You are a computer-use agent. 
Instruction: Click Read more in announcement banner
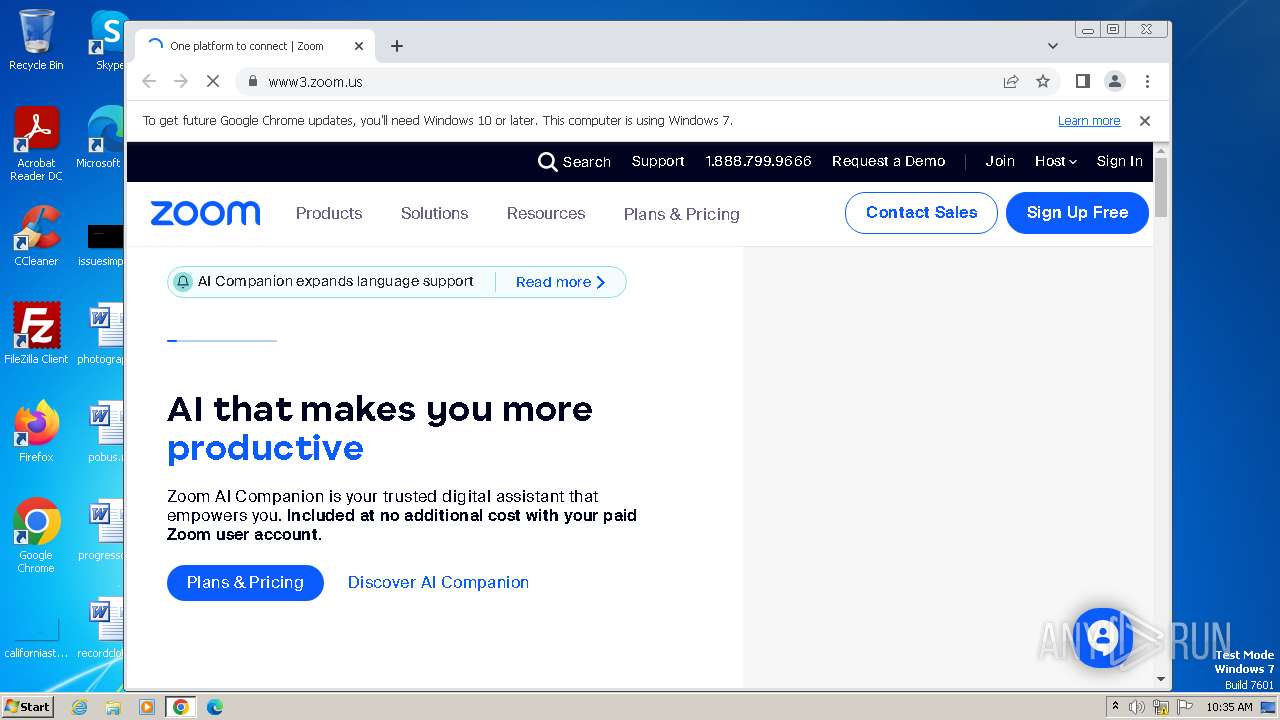[x=561, y=283]
